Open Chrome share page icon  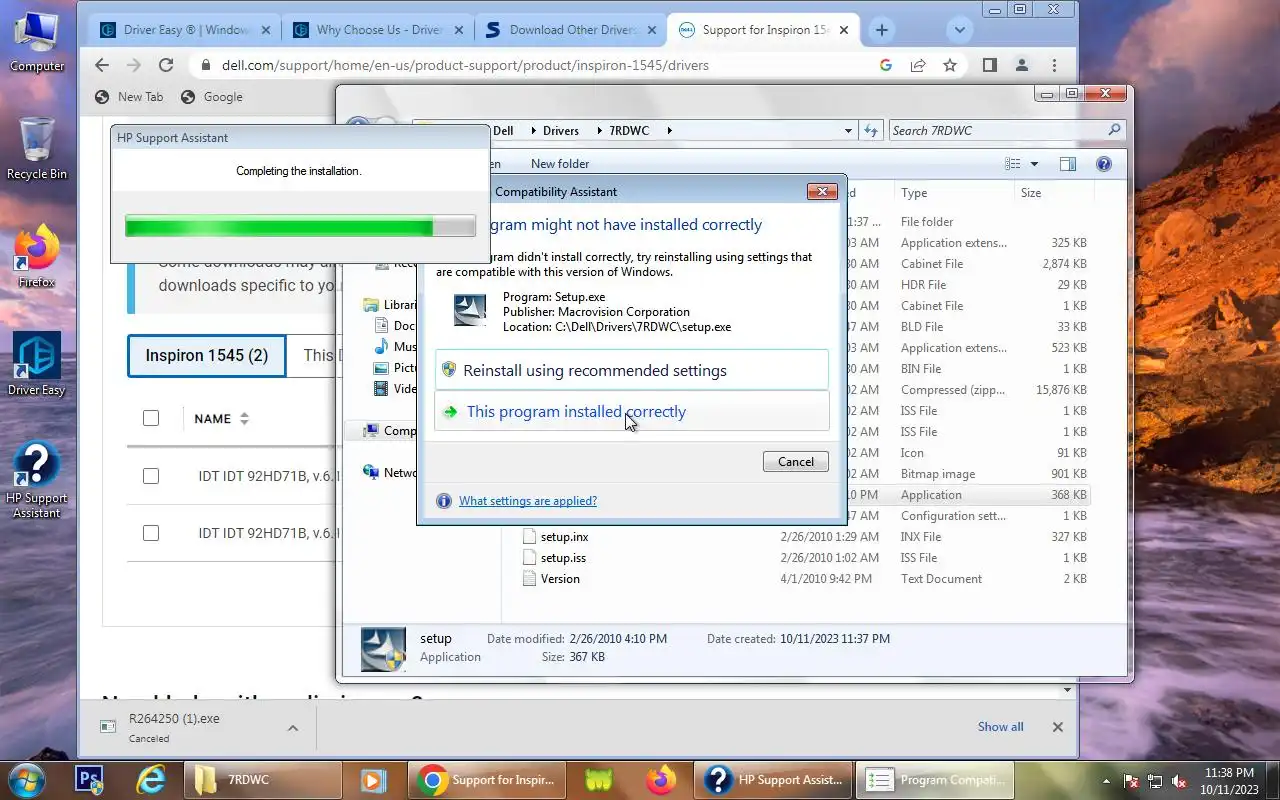tap(918, 65)
